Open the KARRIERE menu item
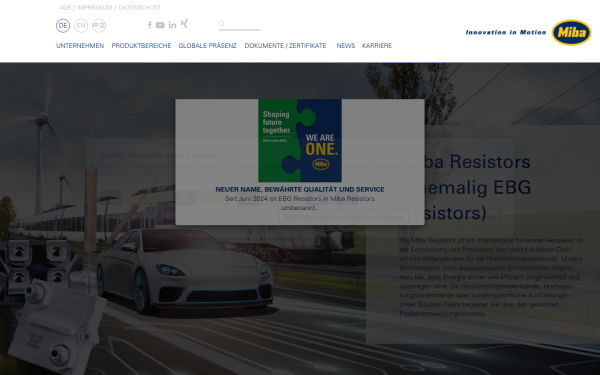This screenshot has height=375, width=600. pos(377,46)
